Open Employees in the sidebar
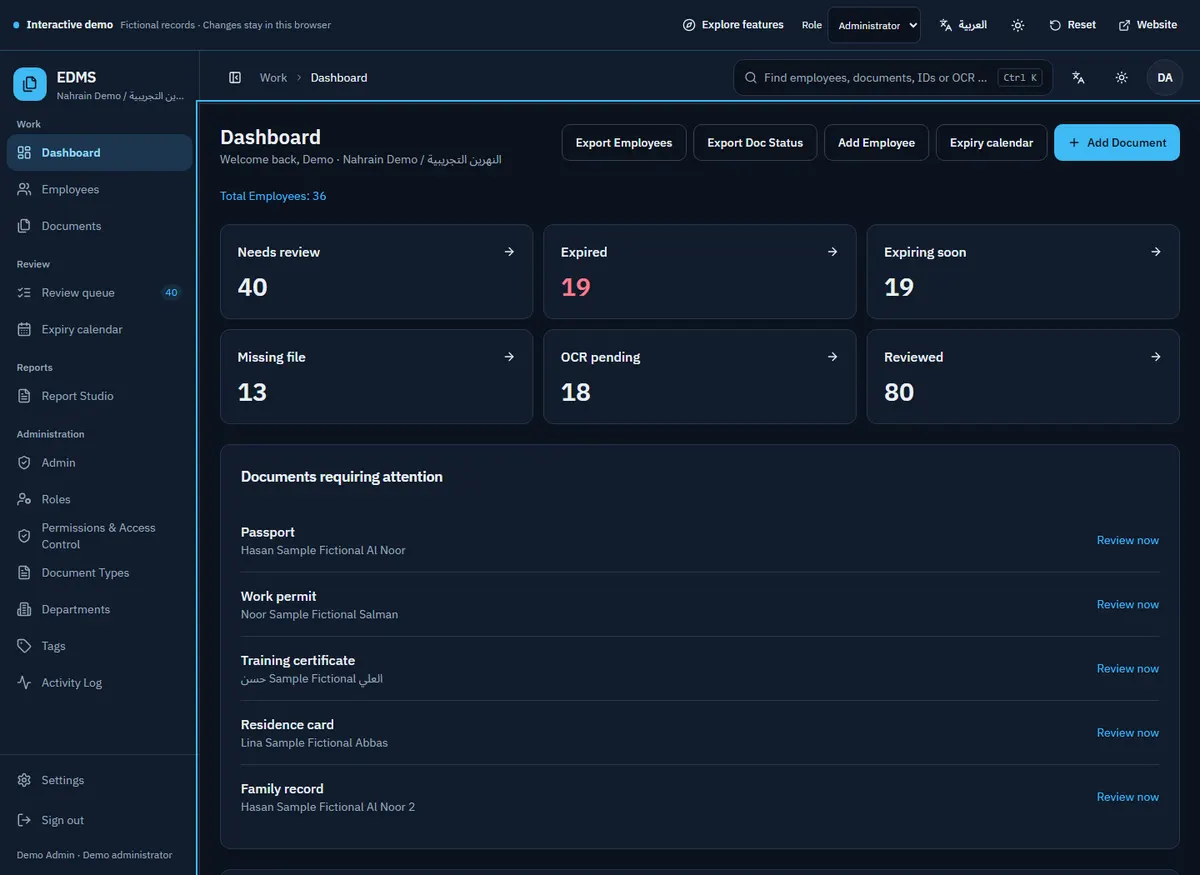Screen dimensions: 1200x875 [99, 190]
